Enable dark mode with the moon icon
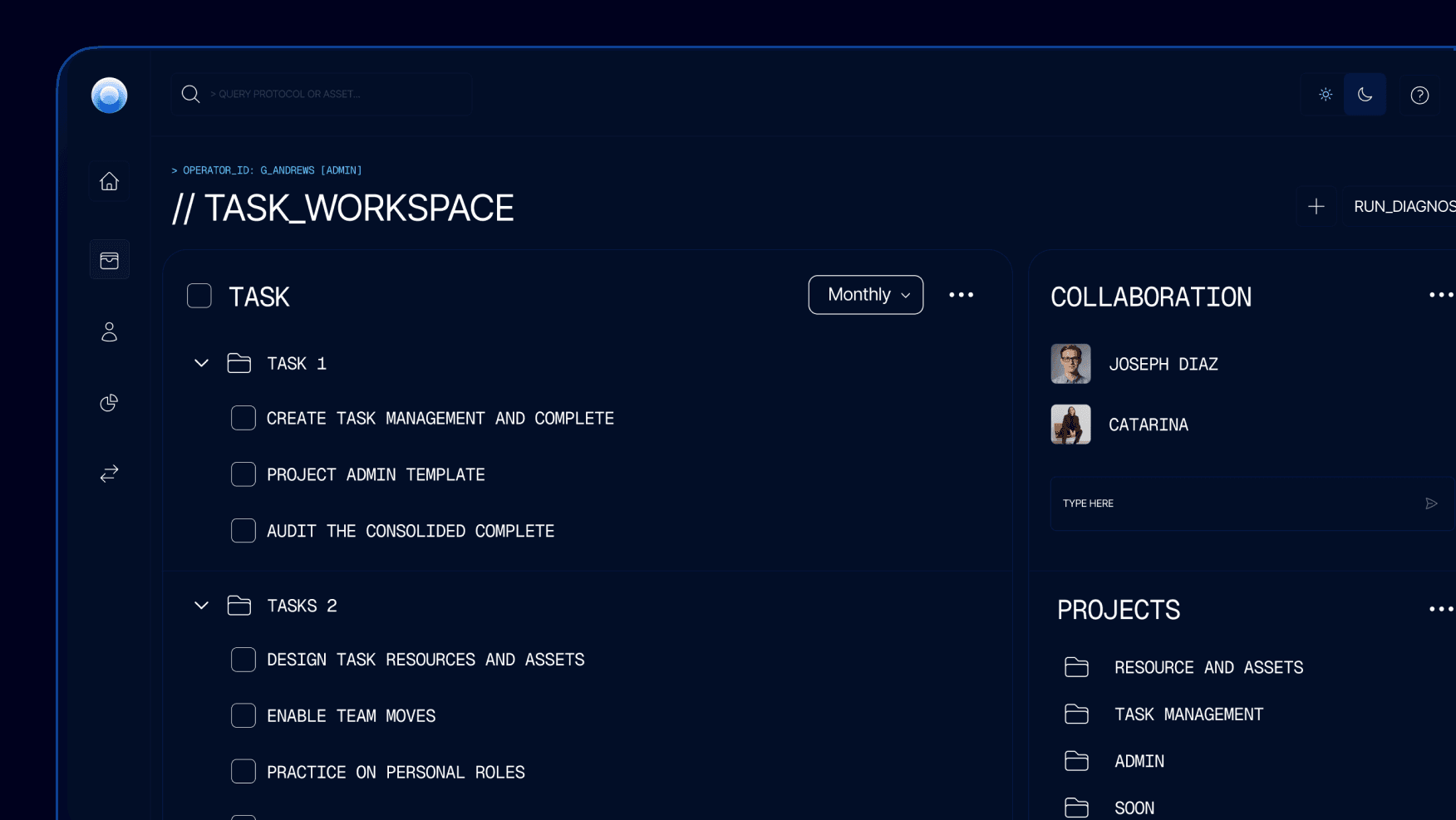Image resolution: width=1456 pixels, height=820 pixels. (x=1365, y=94)
